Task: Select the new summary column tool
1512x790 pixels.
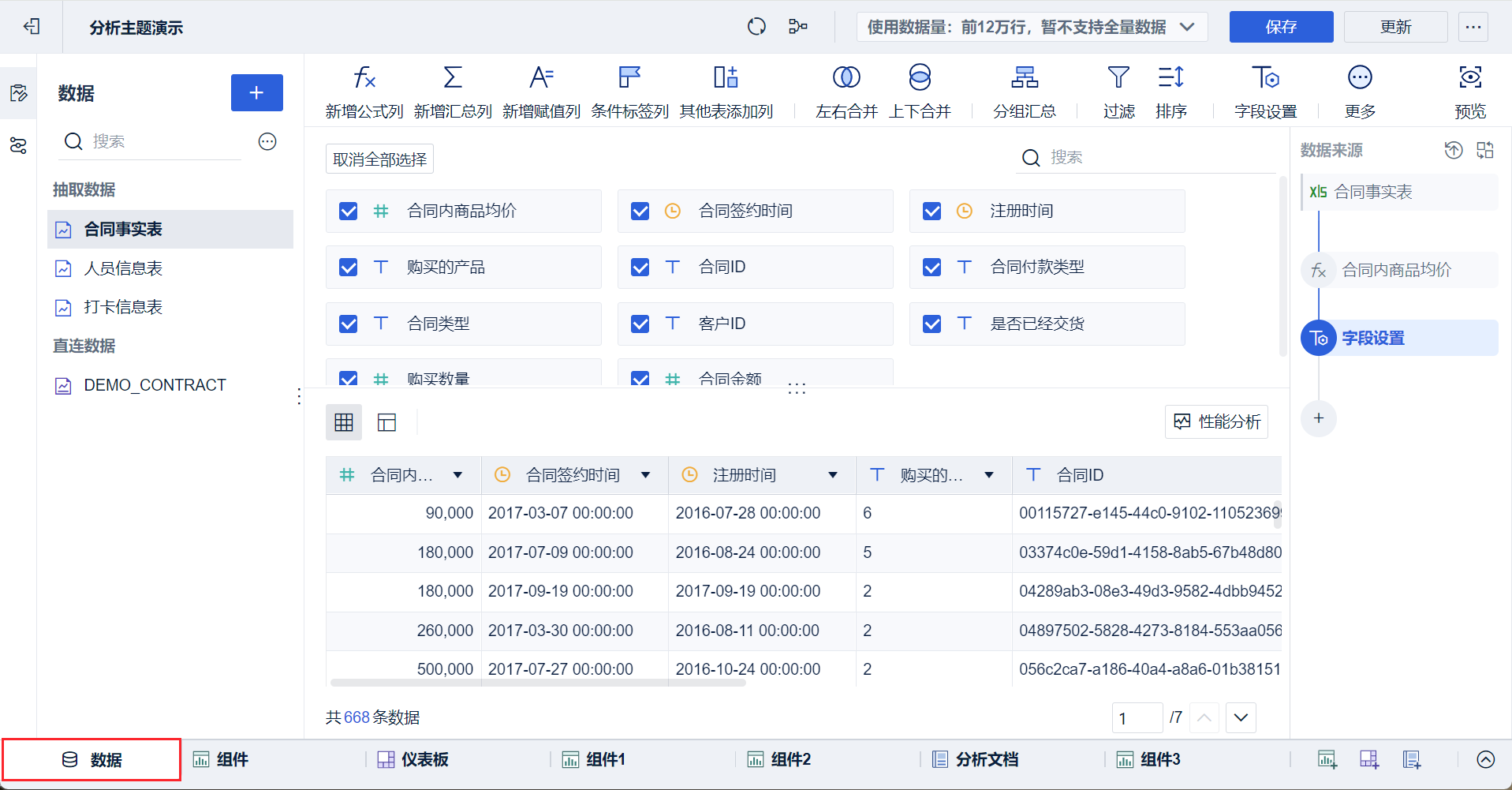Action: coord(453,92)
